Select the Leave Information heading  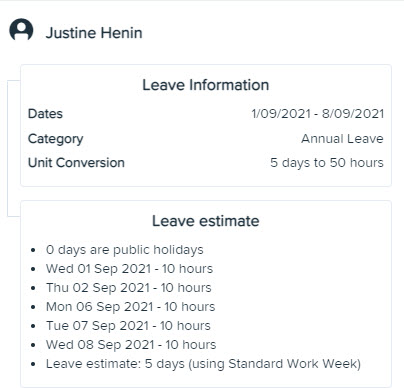click(206, 85)
